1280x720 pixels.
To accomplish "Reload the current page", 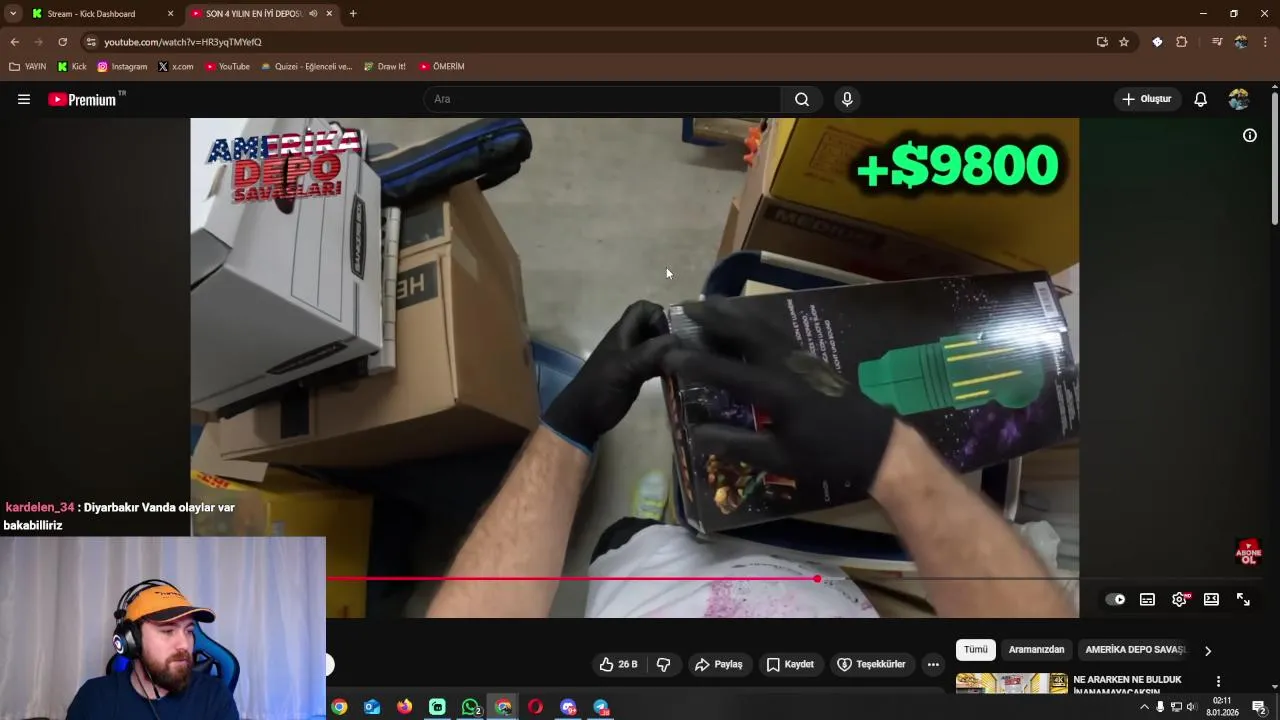I will [62, 42].
